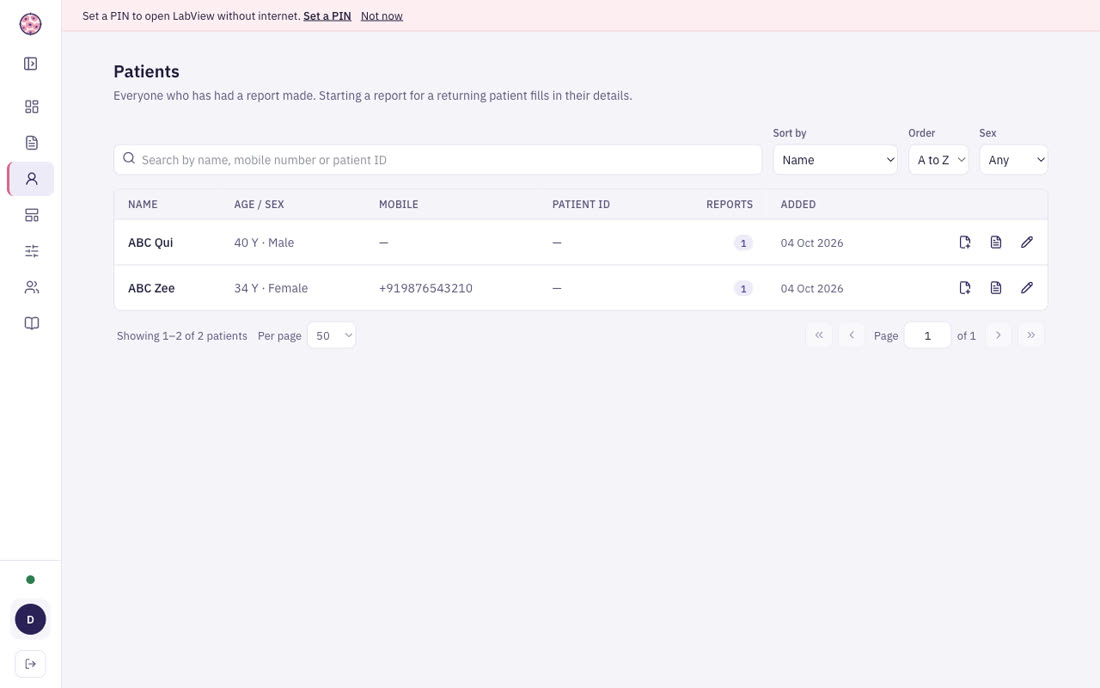The image size is (1100, 688).
Task: Go to previous page button
Action: [x=852, y=335]
